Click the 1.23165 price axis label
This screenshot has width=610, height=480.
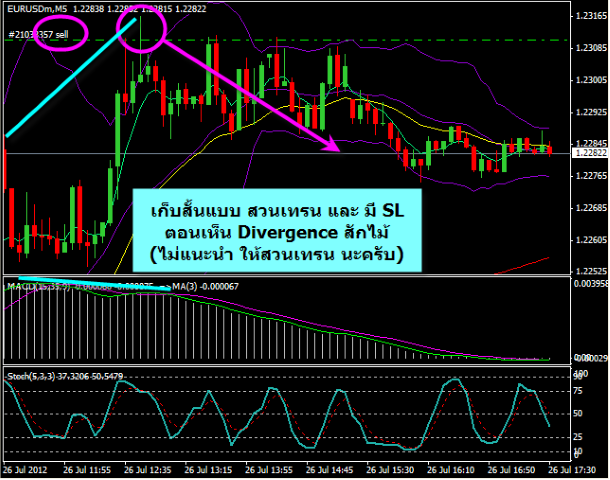591,16
